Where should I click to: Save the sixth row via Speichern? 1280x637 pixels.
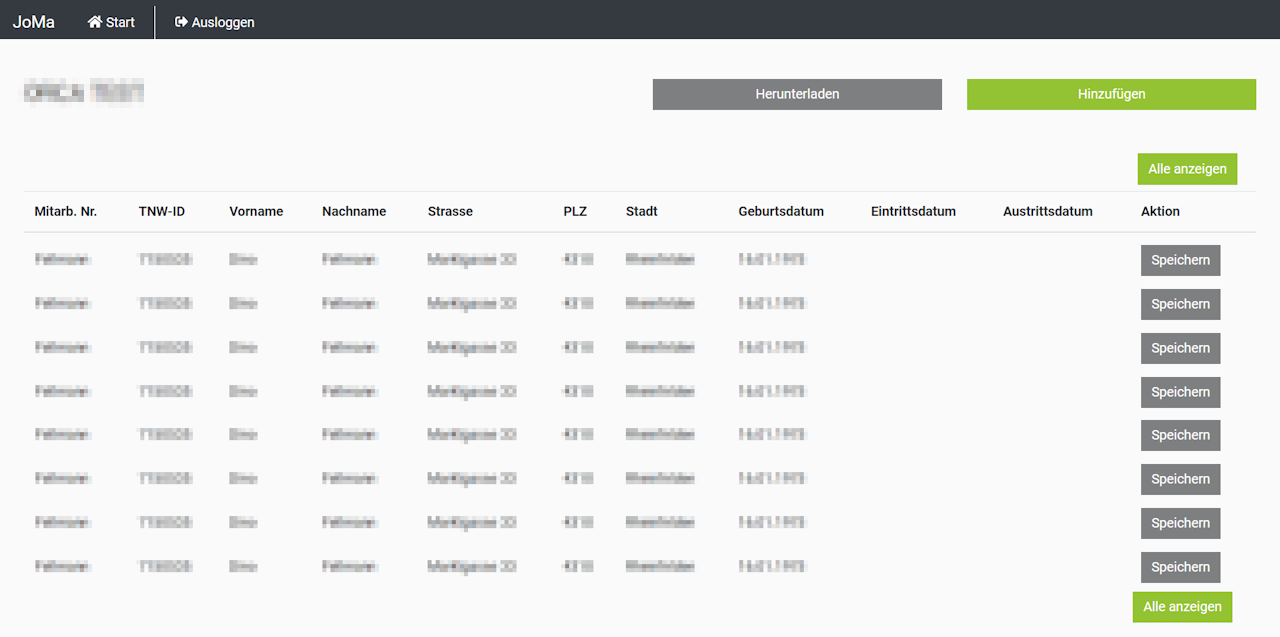click(x=1180, y=479)
